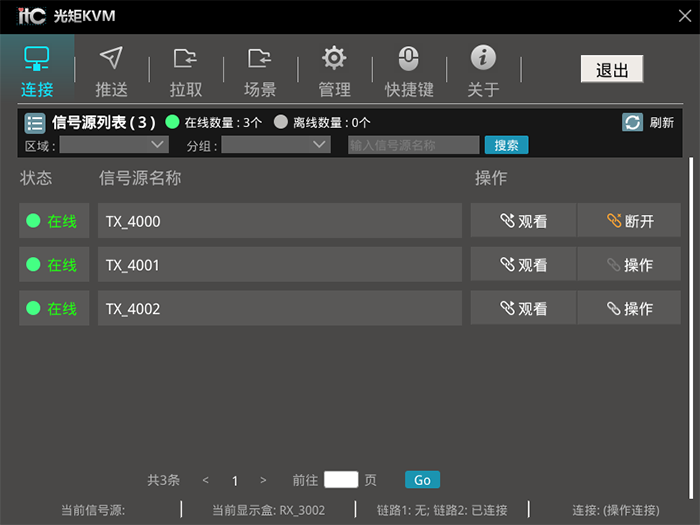This screenshot has width=700, height=525.
Task: Click the 状态 column header
Action: pos(36,178)
